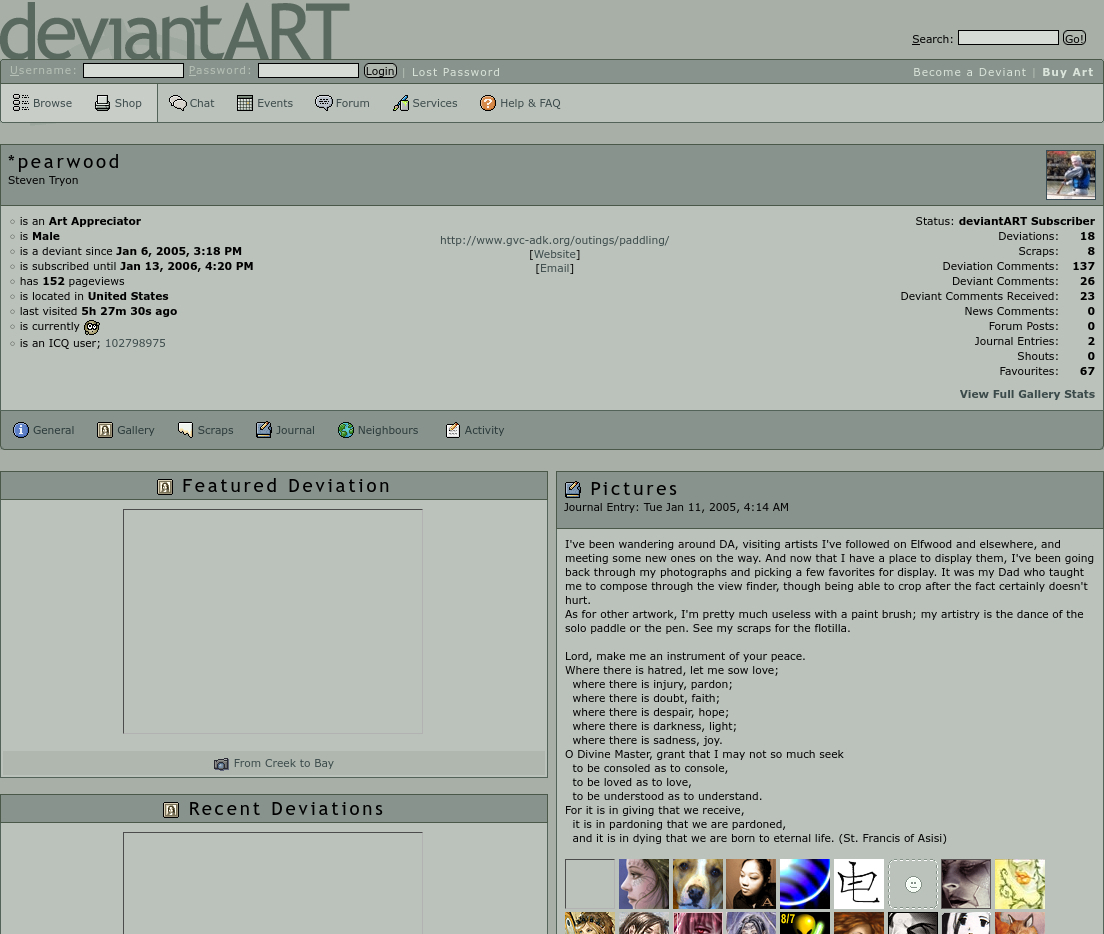The image size is (1104, 934).
Task: Click the Featured Deviation header icon
Action: (165, 486)
